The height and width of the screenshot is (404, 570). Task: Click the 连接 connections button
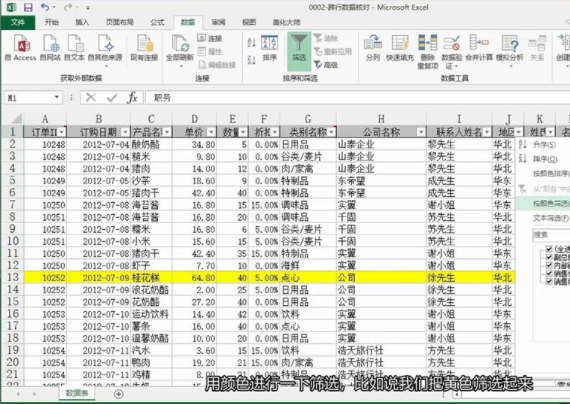[x=210, y=38]
